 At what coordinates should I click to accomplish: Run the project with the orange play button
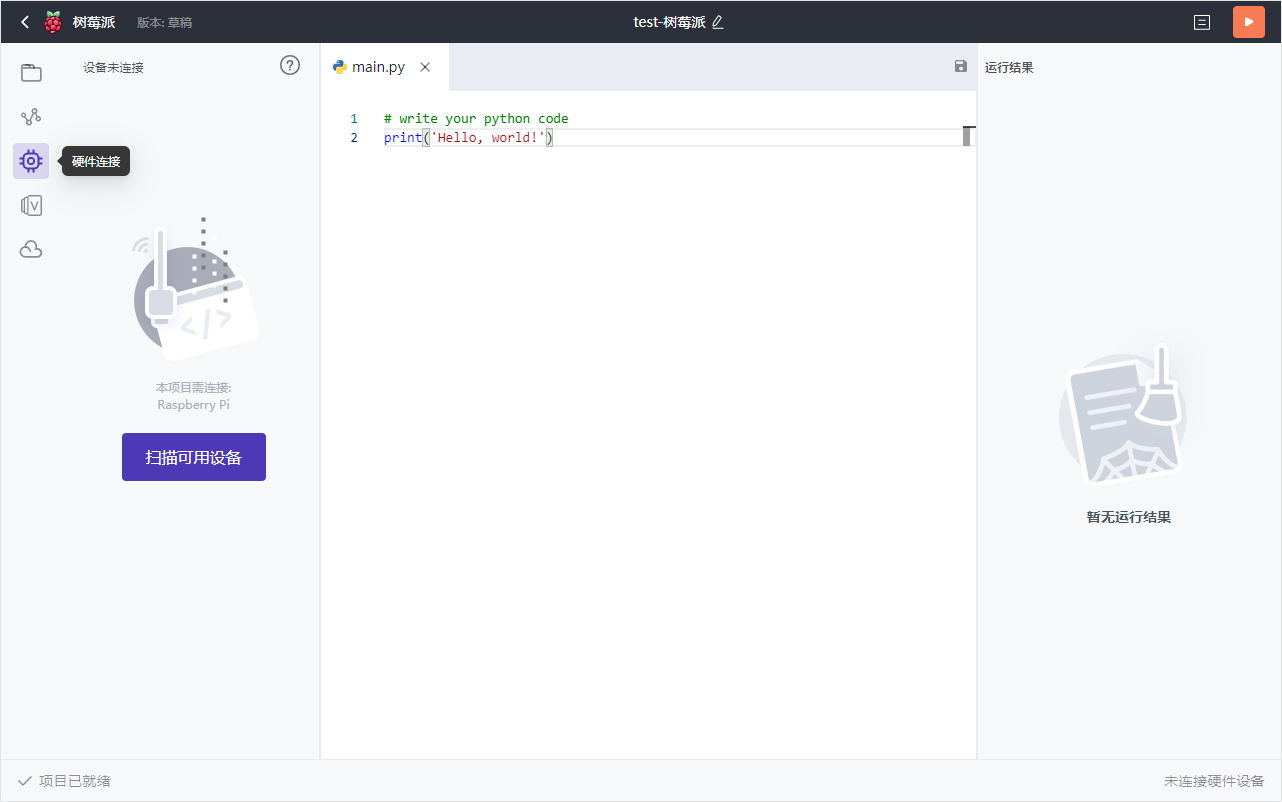pos(1248,21)
